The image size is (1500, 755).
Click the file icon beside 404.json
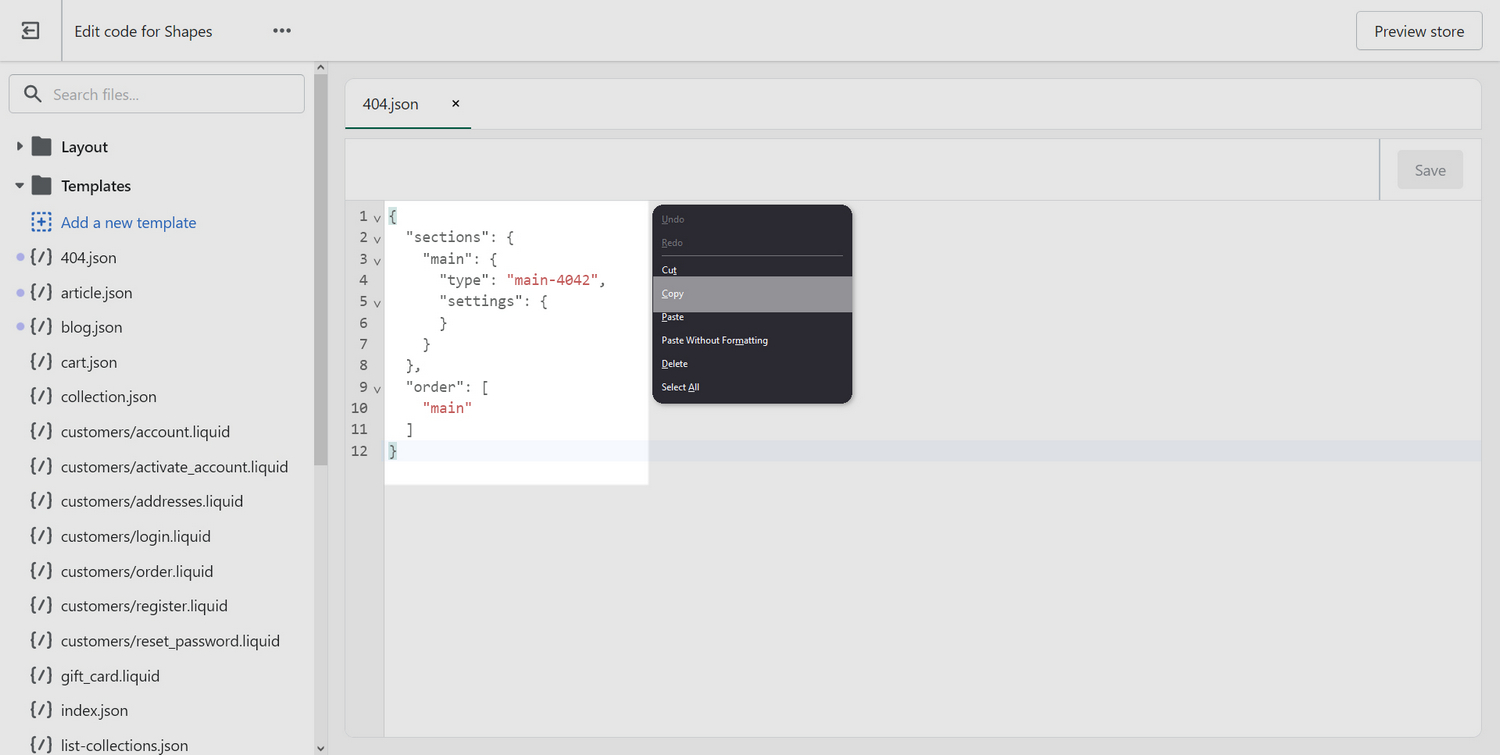click(41, 257)
